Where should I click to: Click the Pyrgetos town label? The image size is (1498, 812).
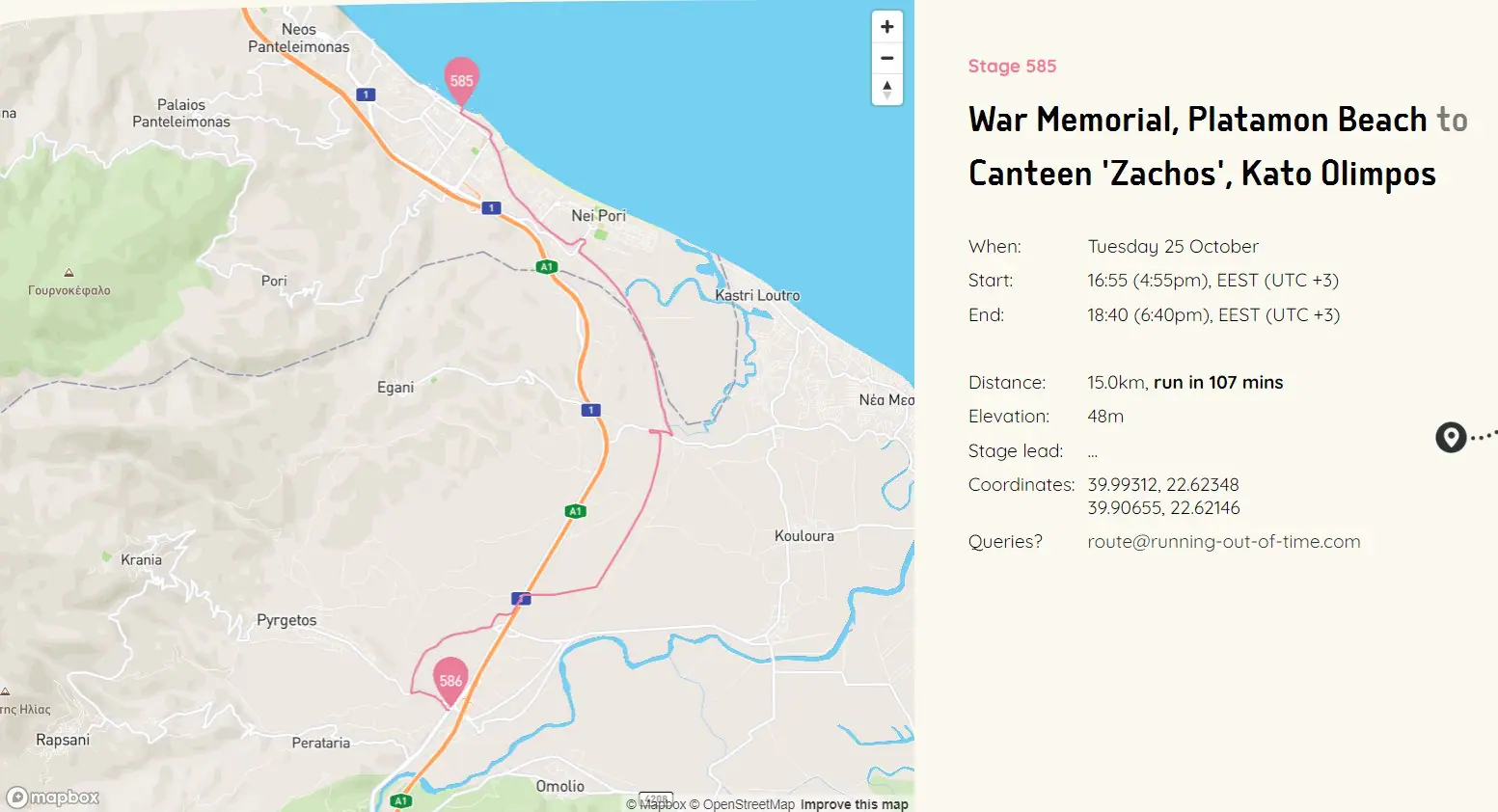[x=286, y=620]
